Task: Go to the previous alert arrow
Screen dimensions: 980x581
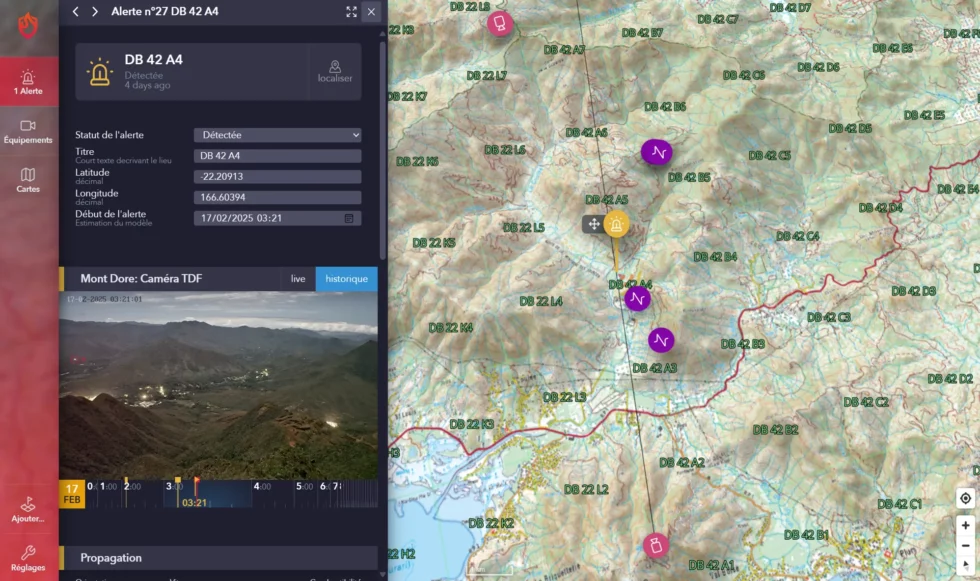Action: [76, 12]
